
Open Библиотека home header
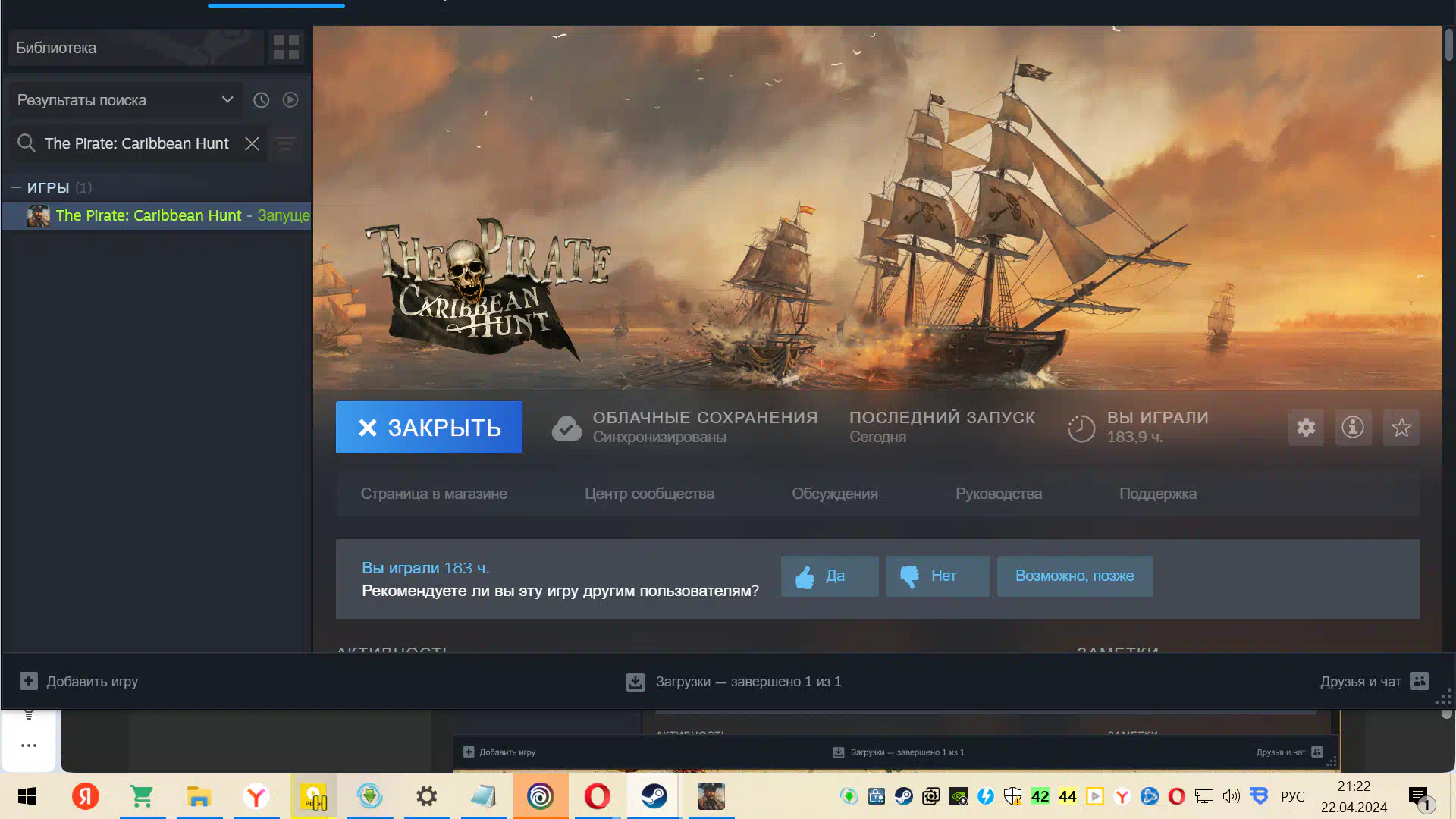tap(136, 48)
